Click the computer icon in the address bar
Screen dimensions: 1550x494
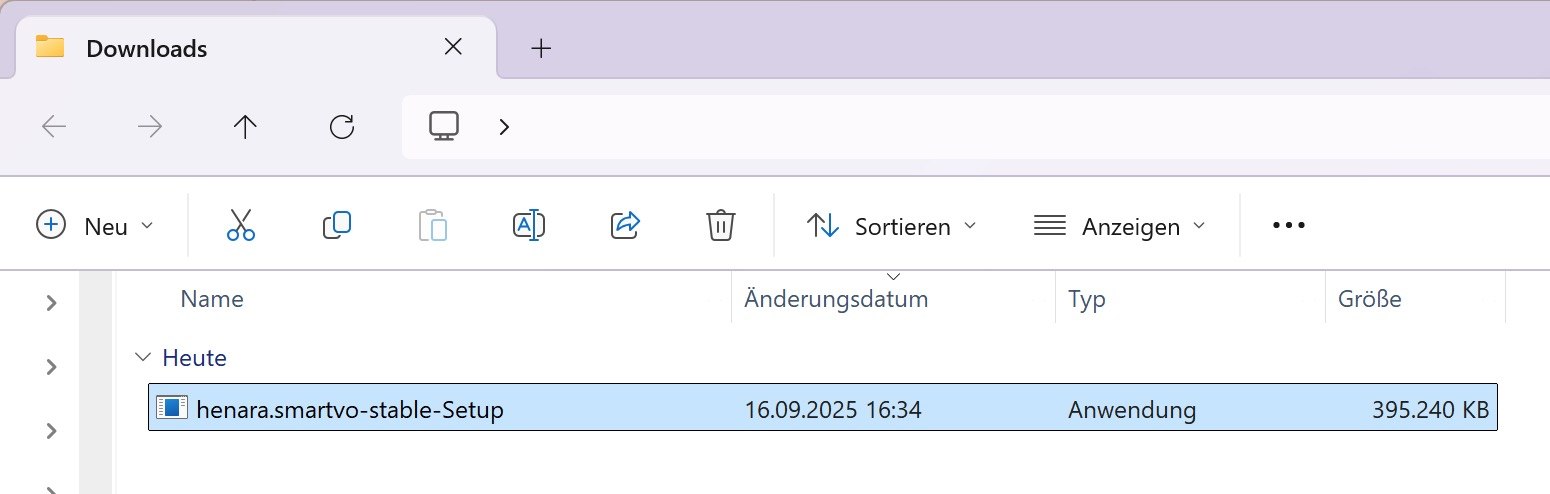pos(444,126)
